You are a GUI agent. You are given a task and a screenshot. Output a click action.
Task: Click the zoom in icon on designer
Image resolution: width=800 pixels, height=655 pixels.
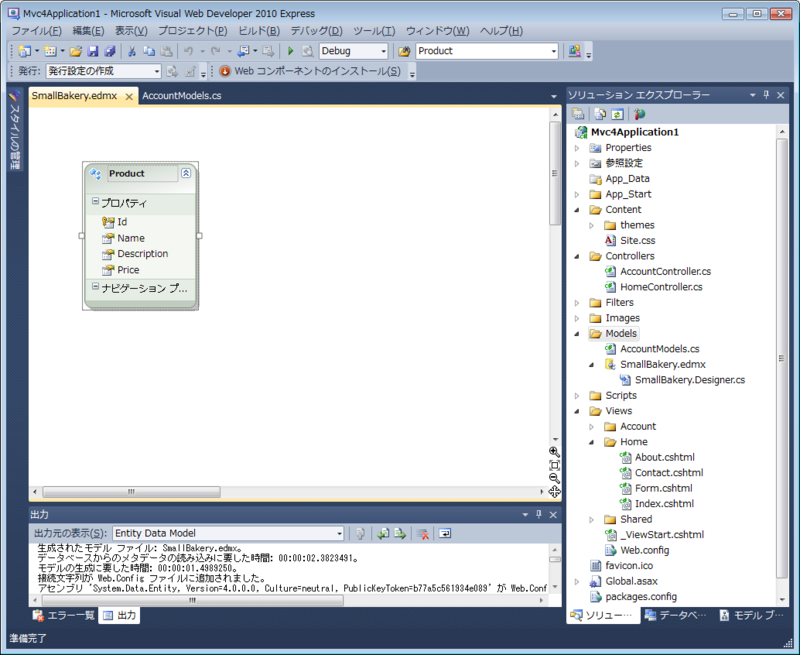[554, 452]
